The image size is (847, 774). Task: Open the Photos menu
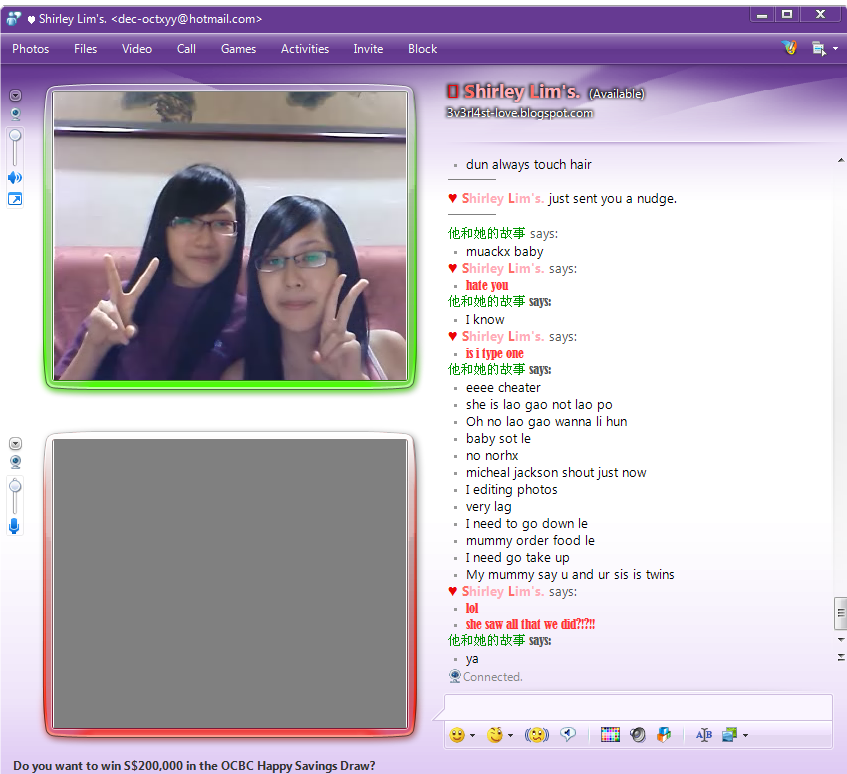pos(30,49)
